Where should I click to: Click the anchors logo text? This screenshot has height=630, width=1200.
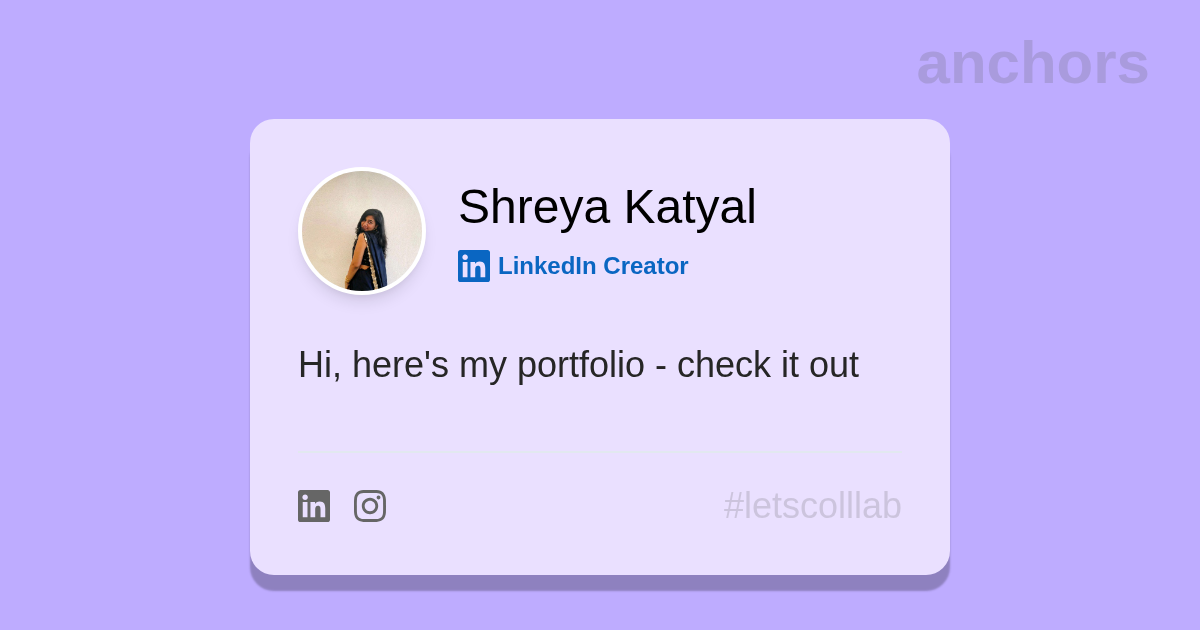click(x=1032, y=64)
